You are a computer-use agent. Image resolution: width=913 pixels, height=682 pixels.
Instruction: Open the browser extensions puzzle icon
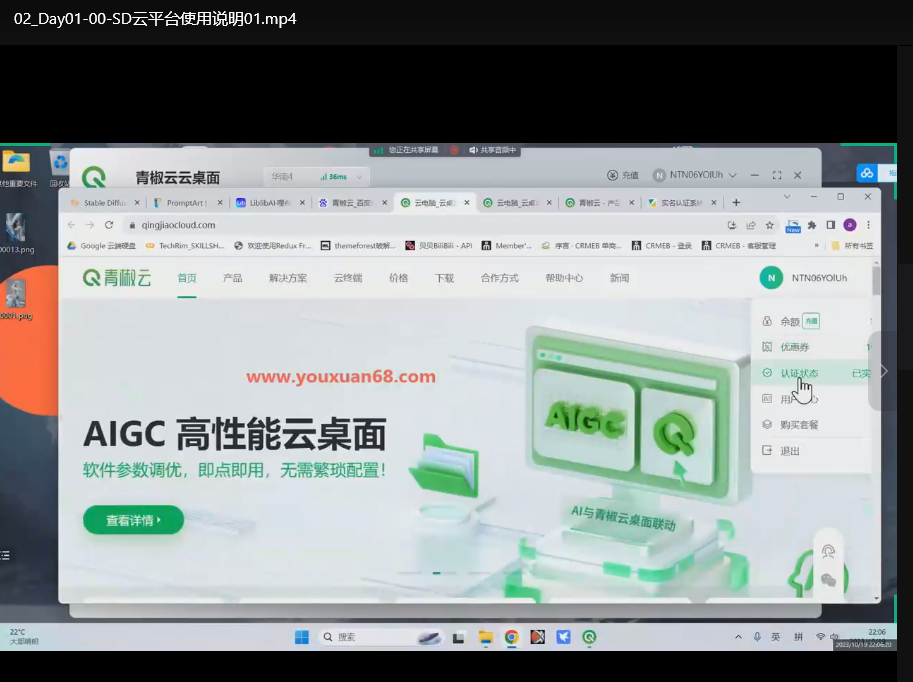[812, 225]
